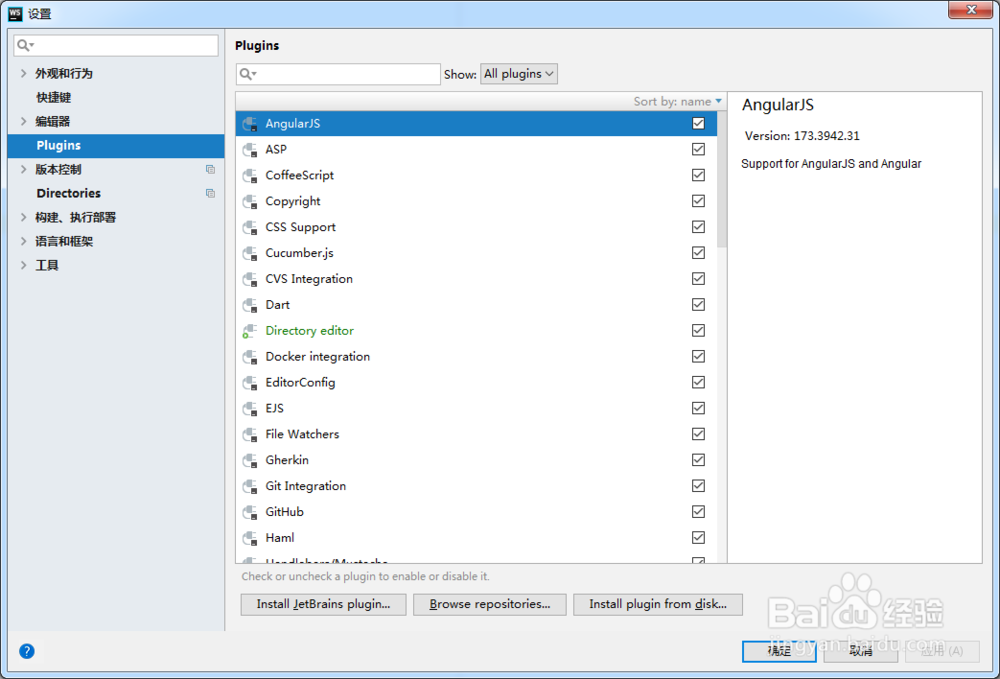The width and height of the screenshot is (1000, 679).
Task: Click the project-level icon beside 版本控制
Action: click(x=210, y=170)
